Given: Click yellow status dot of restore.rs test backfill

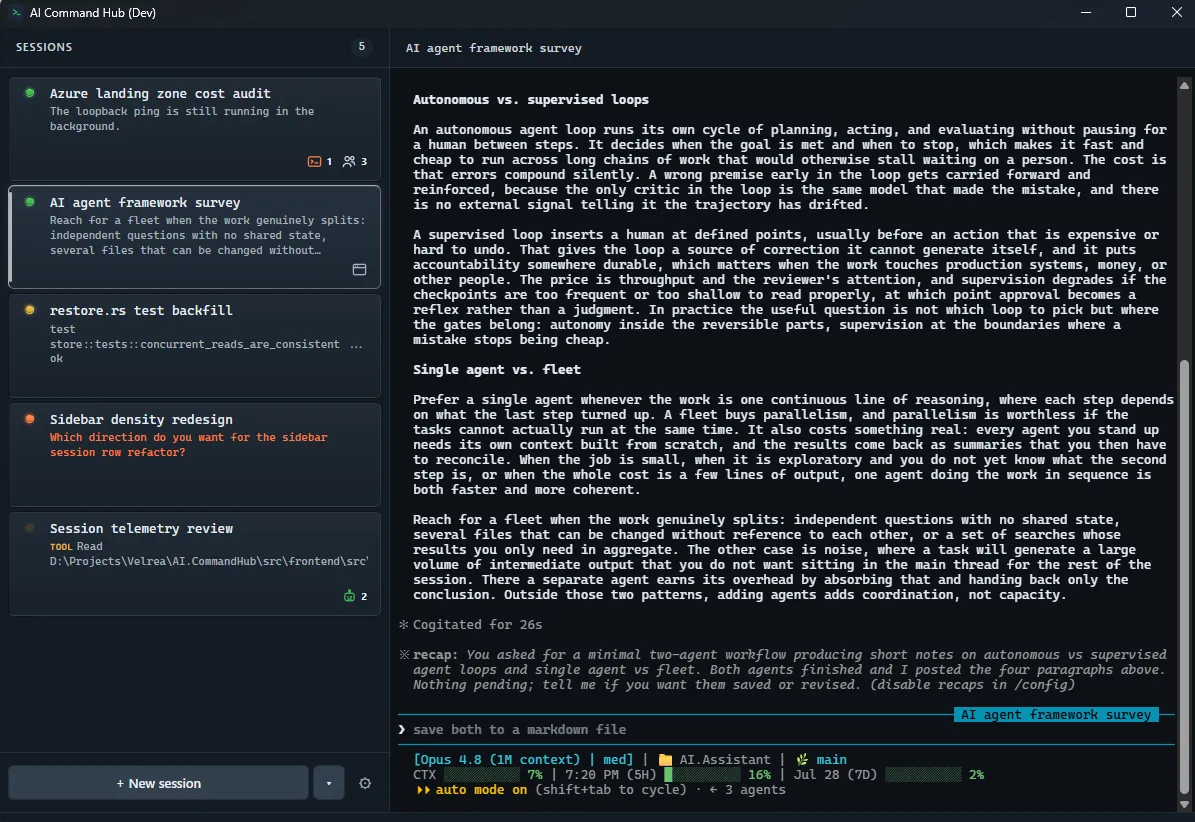Looking at the screenshot, I should pyautogui.click(x=30, y=310).
